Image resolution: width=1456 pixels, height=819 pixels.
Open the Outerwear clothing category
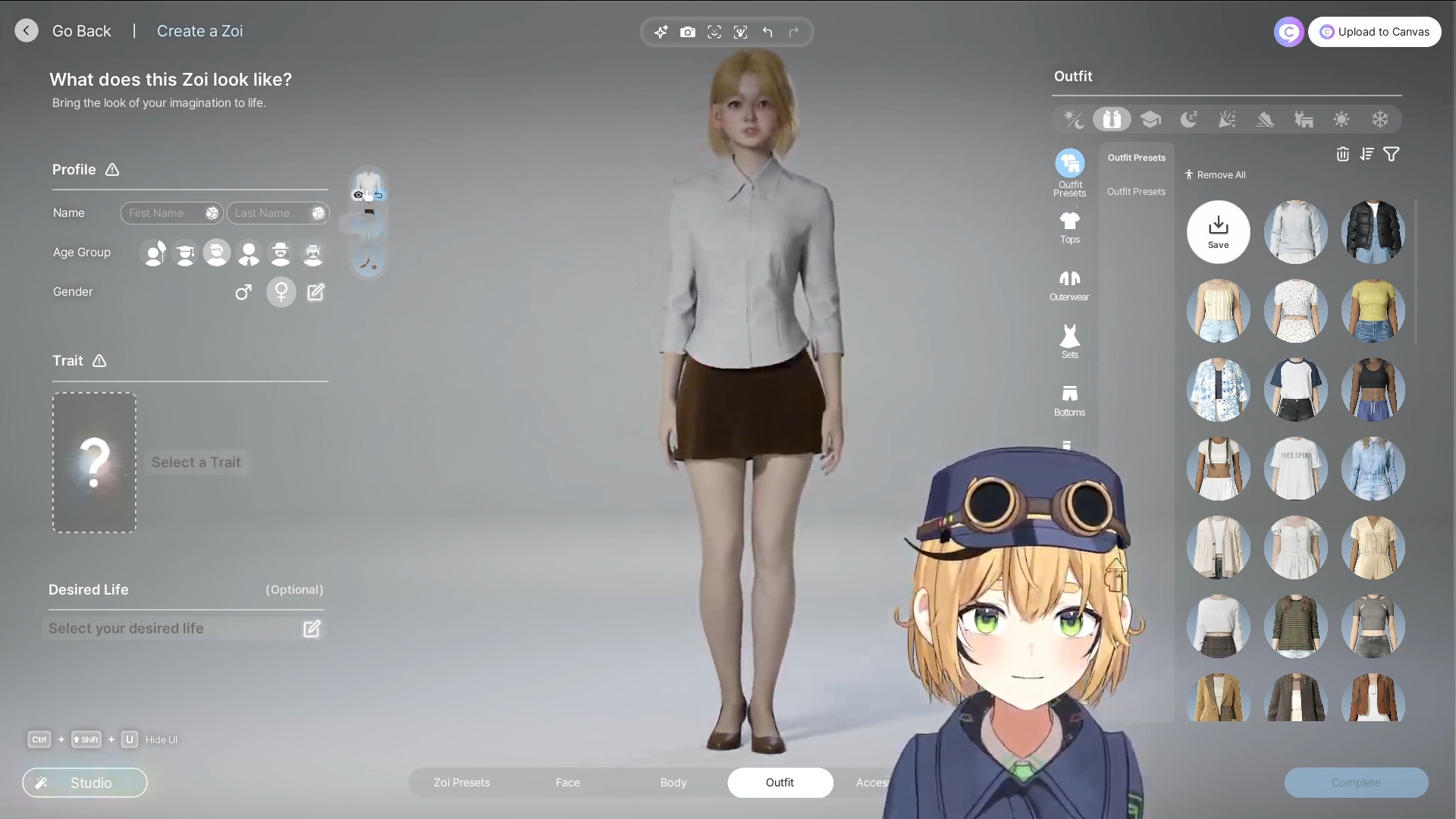coord(1069,284)
